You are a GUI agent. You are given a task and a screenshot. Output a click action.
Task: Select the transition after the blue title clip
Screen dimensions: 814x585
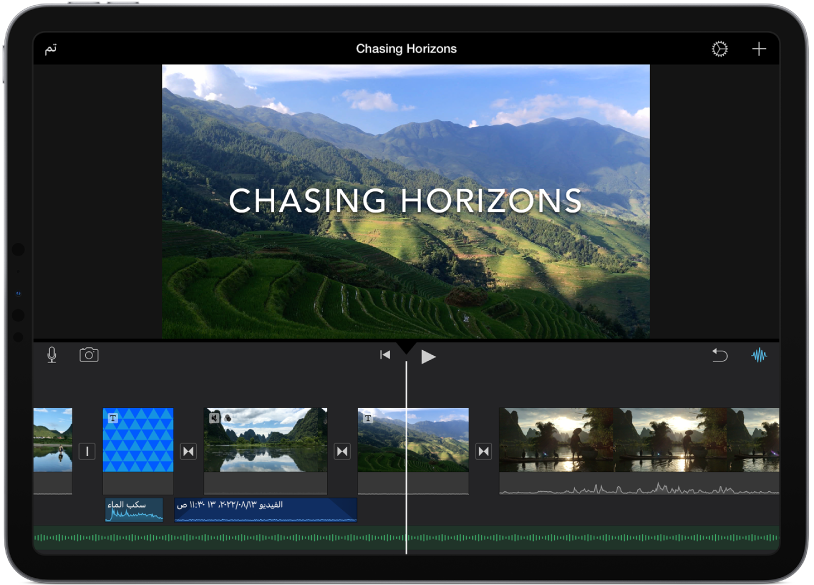(x=188, y=451)
